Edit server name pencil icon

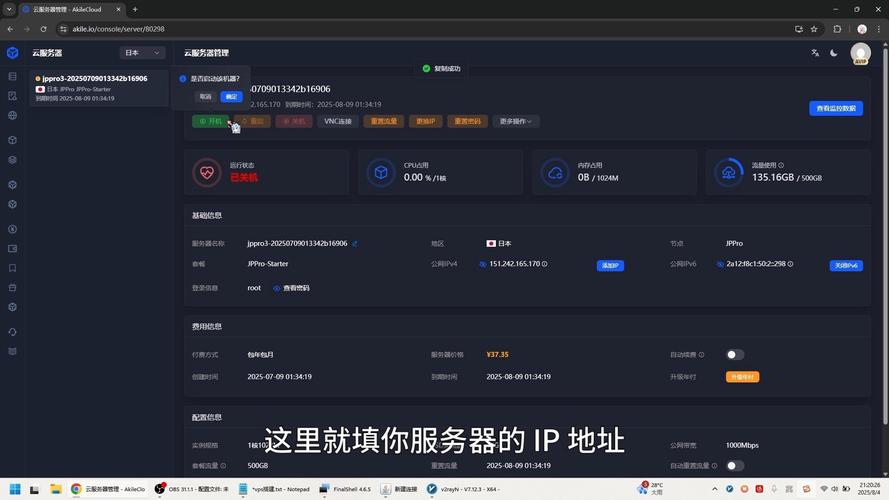point(355,244)
